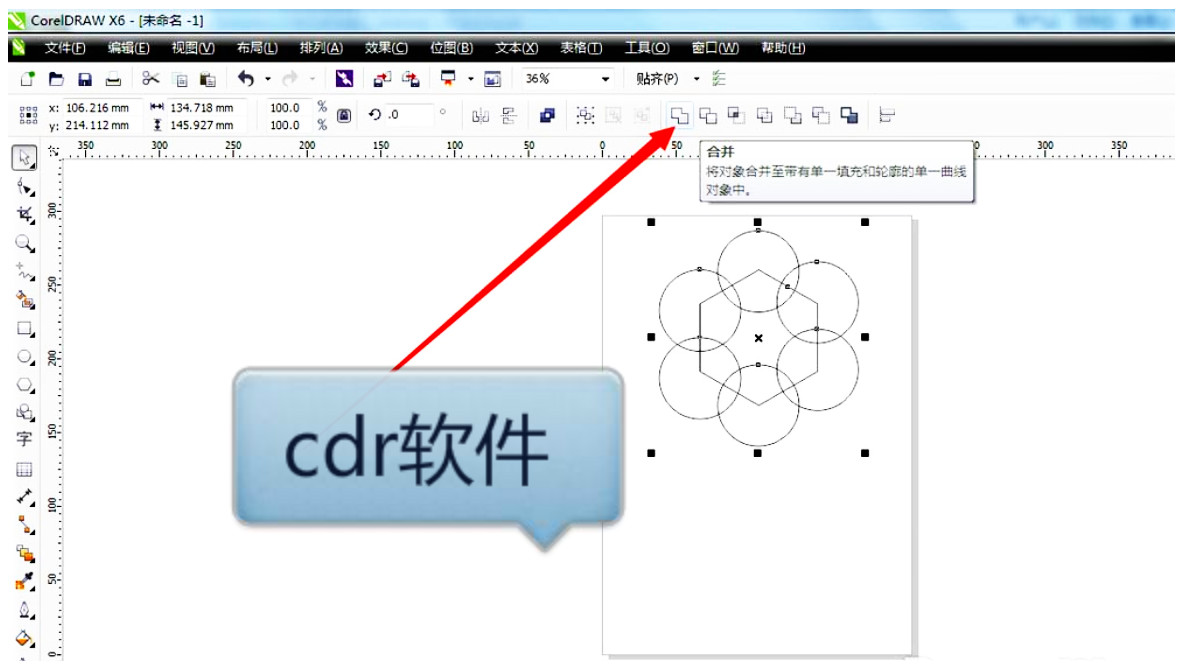Open the Options dialog icon
This screenshot has width=1184, height=672.
[x=718, y=79]
